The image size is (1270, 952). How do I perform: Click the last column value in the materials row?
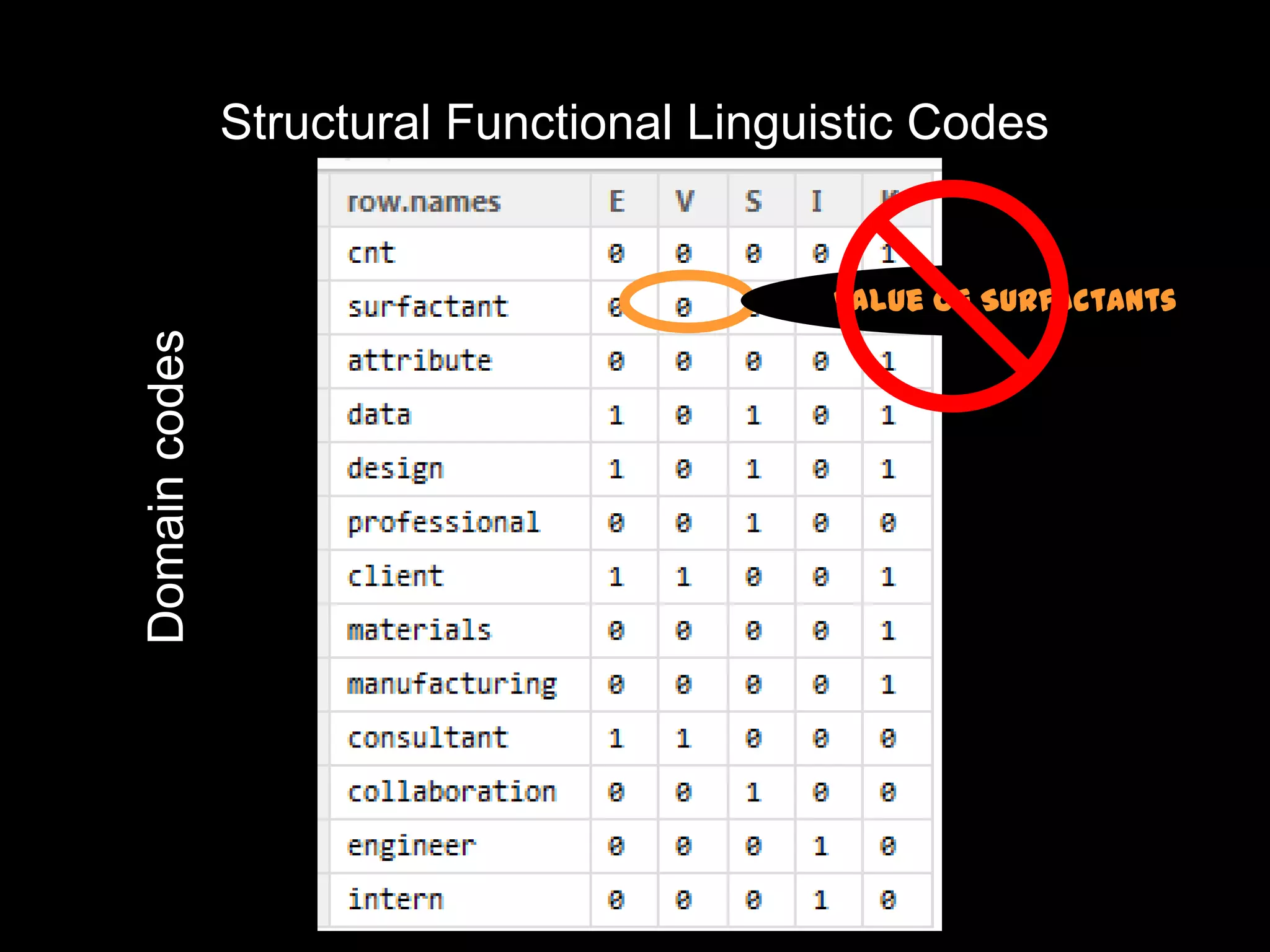(x=888, y=631)
